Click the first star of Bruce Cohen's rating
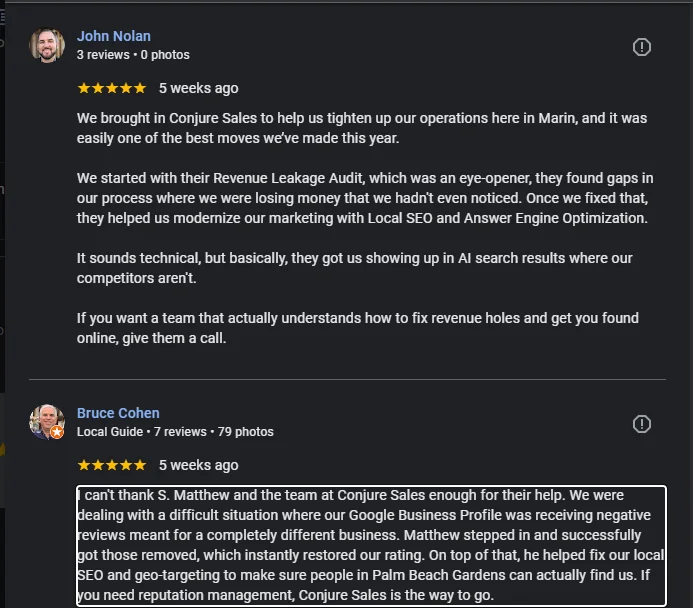Screen dimensions: 693x608 84,465
